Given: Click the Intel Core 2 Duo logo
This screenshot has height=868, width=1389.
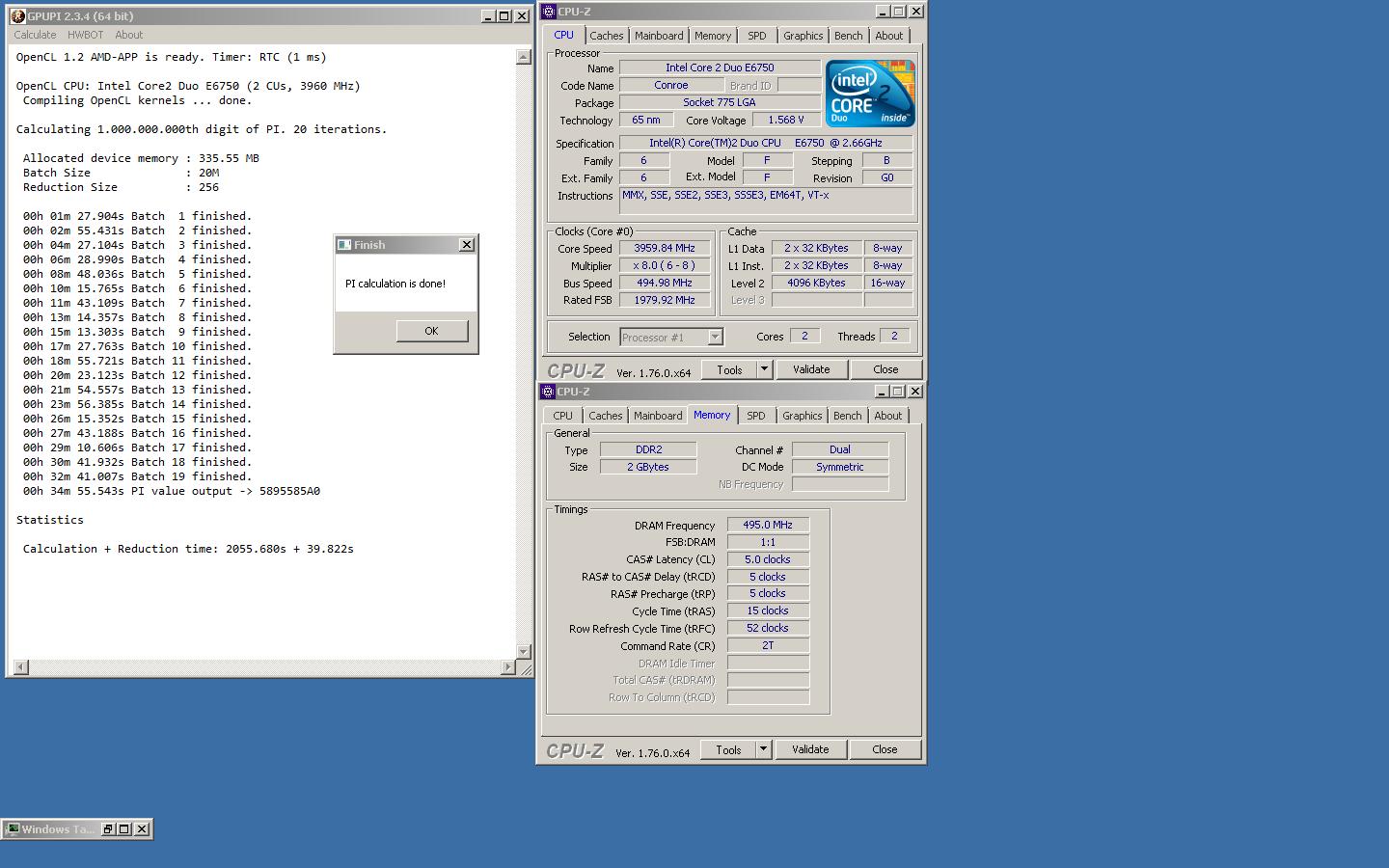Looking at the screenshot, I should pyautogui.click(x=870, y=94).
